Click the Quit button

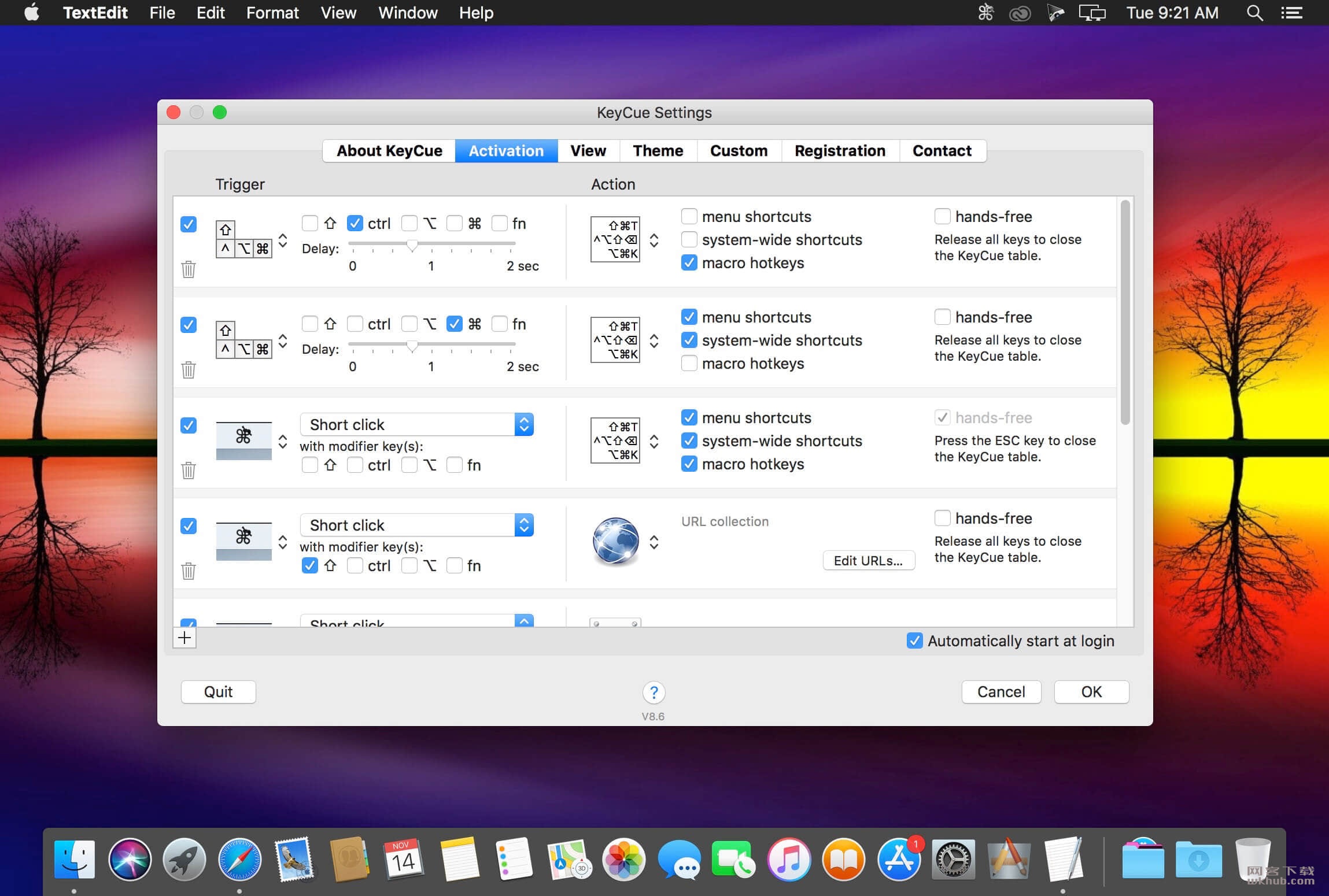pyautogui.click(x=218, y=692)
